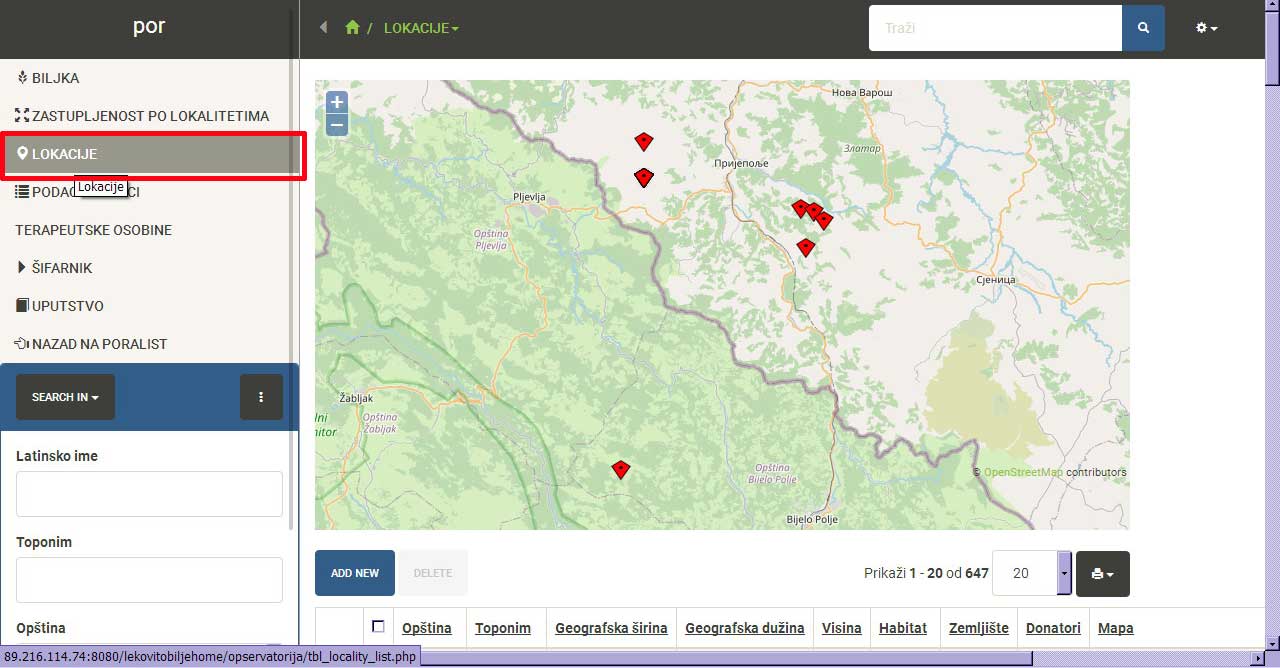1280x668 pixels.
Task: Zoom out the map with minus button
Action: (x=337, y=125)
